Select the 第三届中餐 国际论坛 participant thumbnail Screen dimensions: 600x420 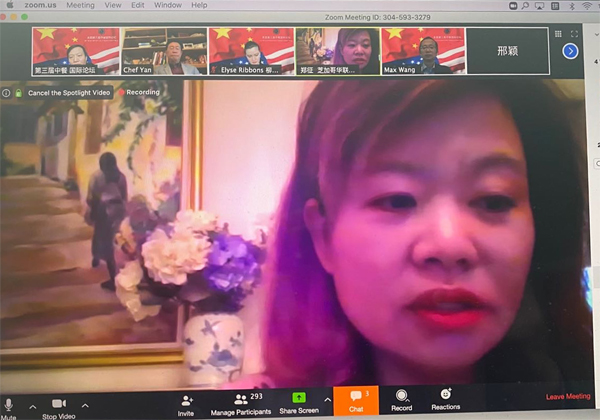tap(76, 51)
